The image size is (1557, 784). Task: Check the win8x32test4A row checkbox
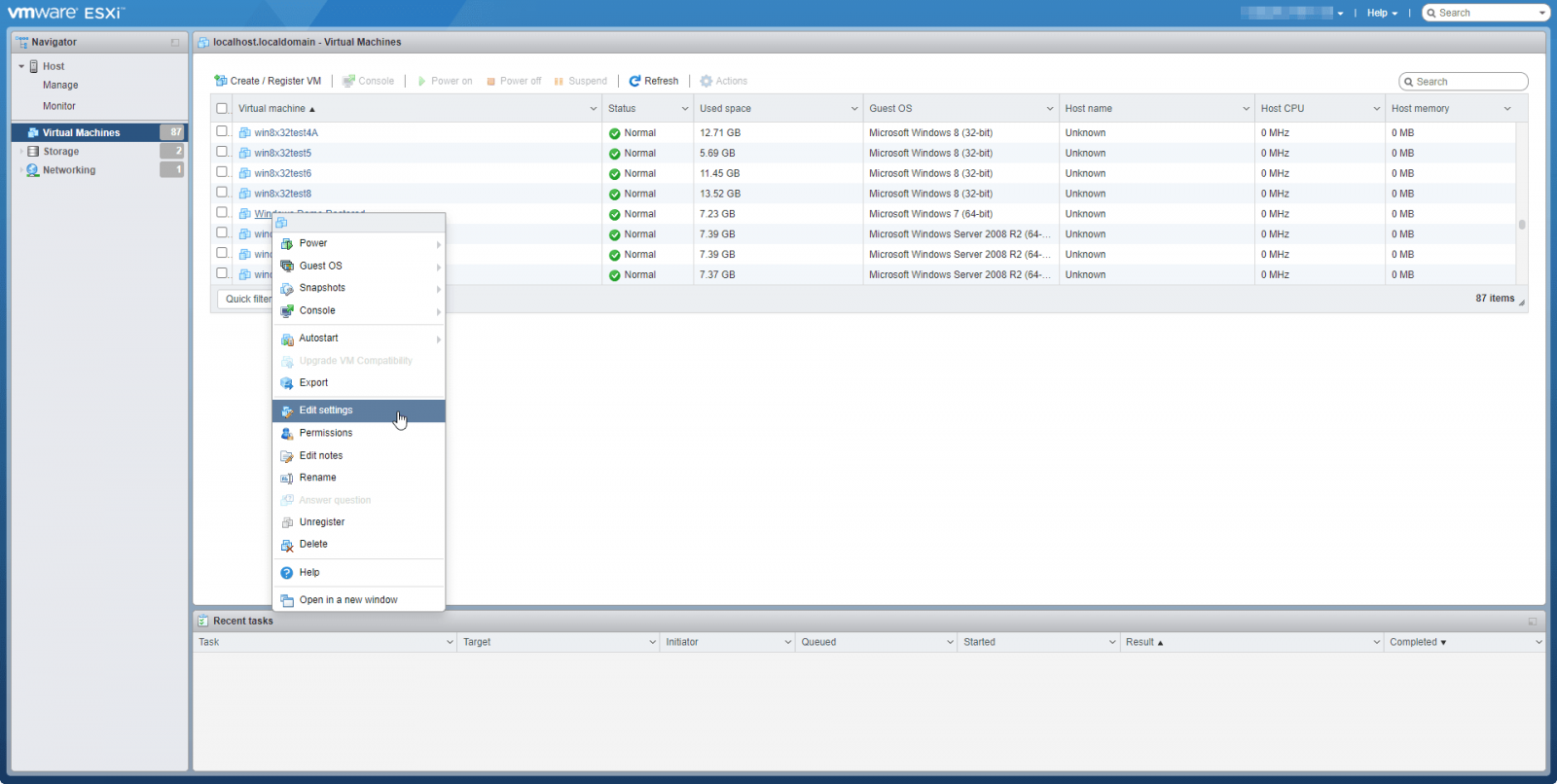point(222,131)
